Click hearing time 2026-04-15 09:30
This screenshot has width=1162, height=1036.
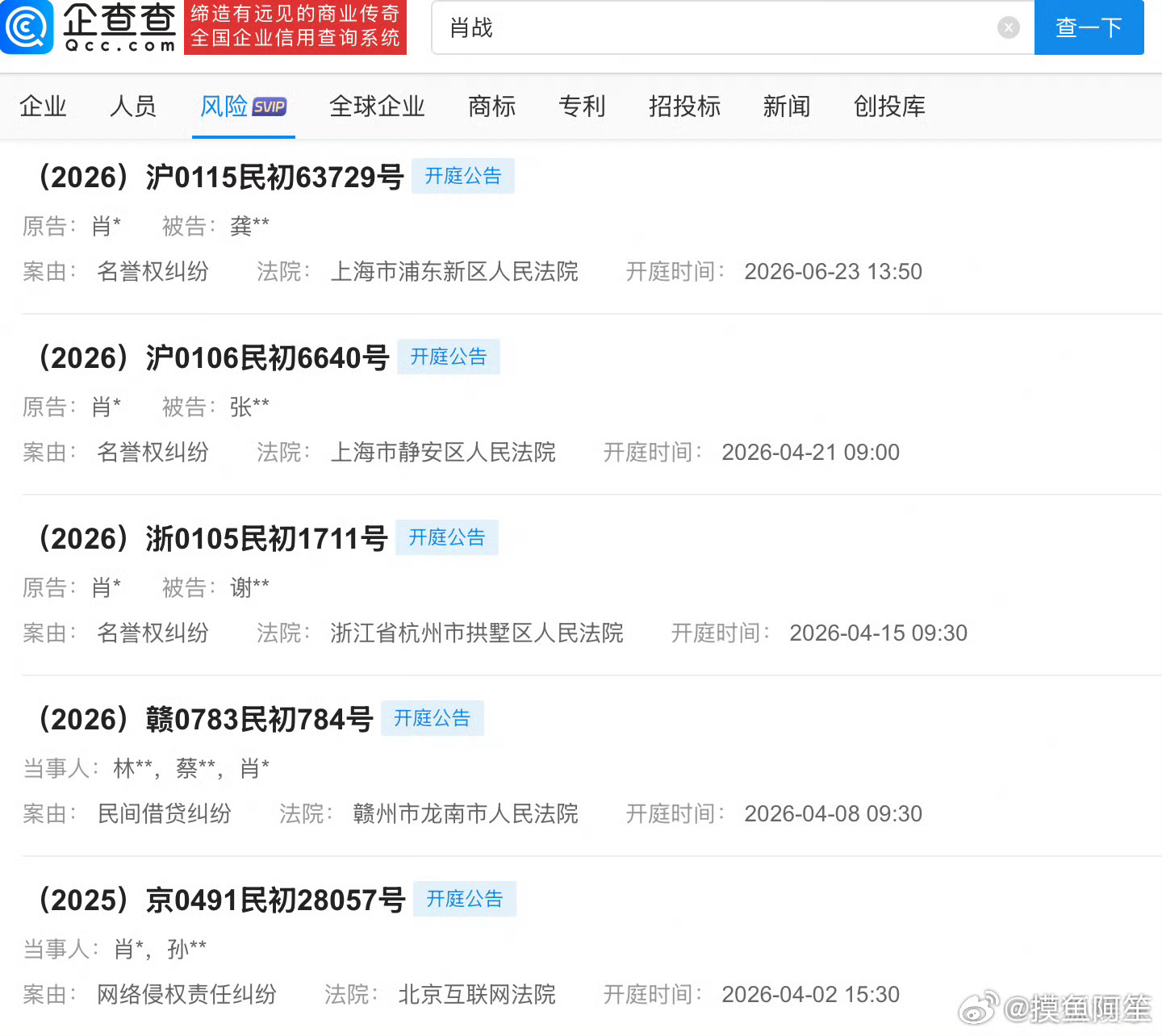point(878,633)
